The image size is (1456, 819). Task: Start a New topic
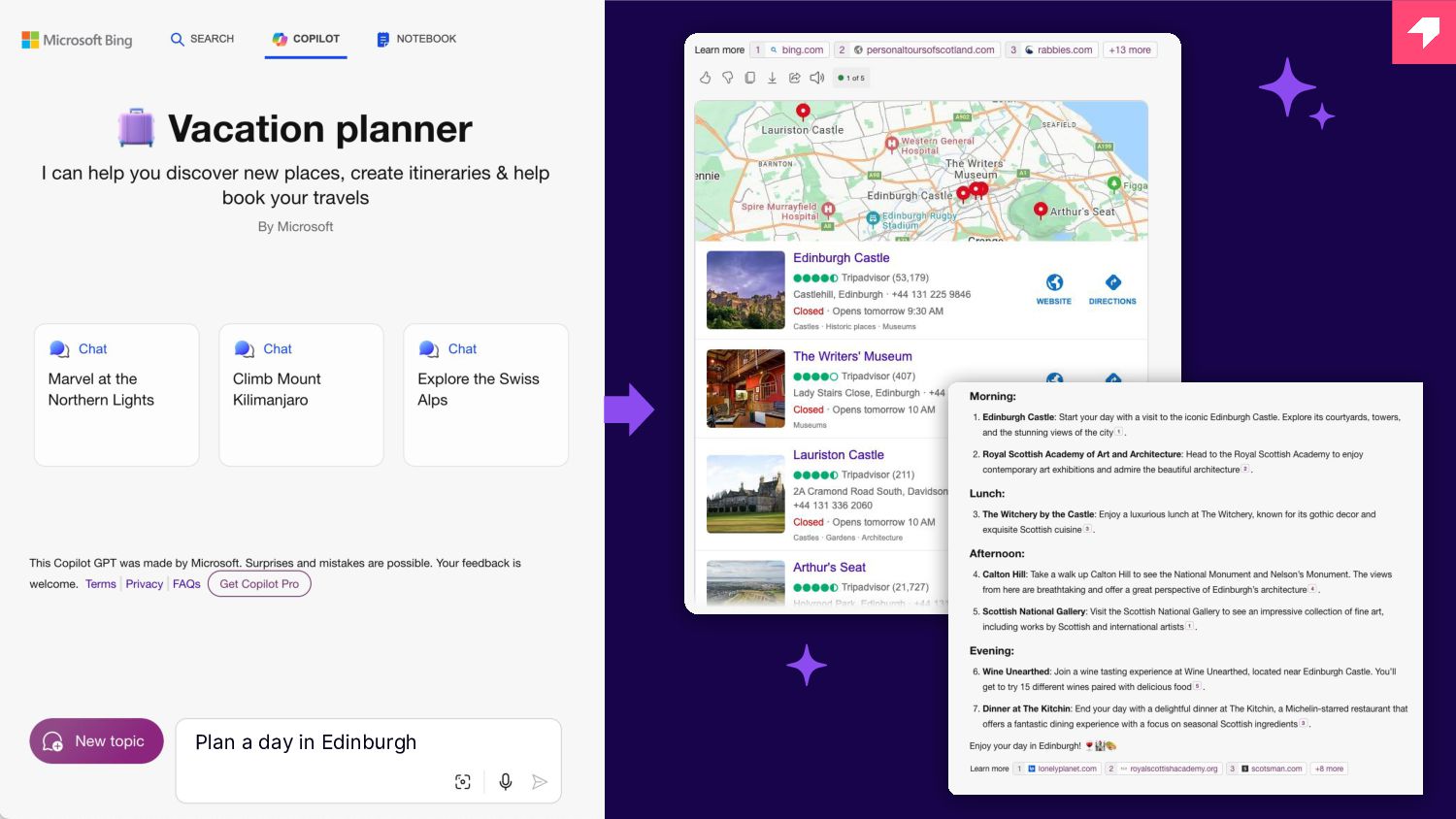96,741
